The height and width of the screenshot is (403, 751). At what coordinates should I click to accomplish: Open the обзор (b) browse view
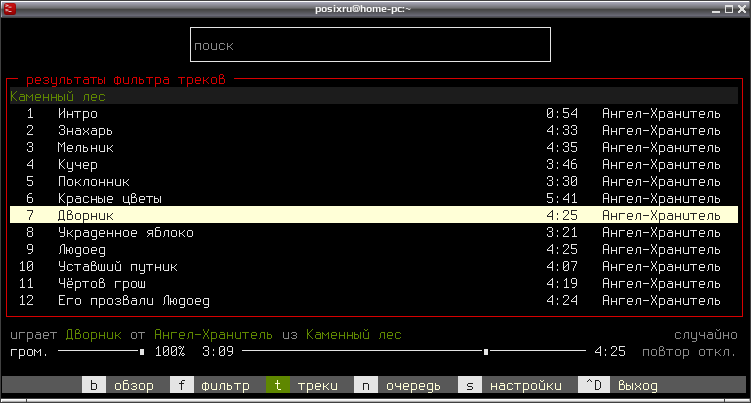(x=118, y=385)
